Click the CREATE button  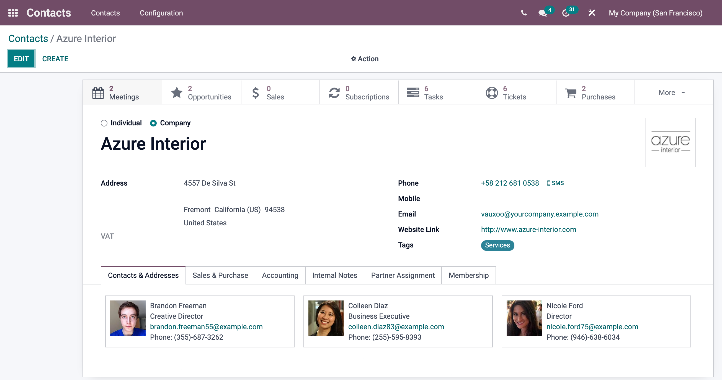point(55,58)
